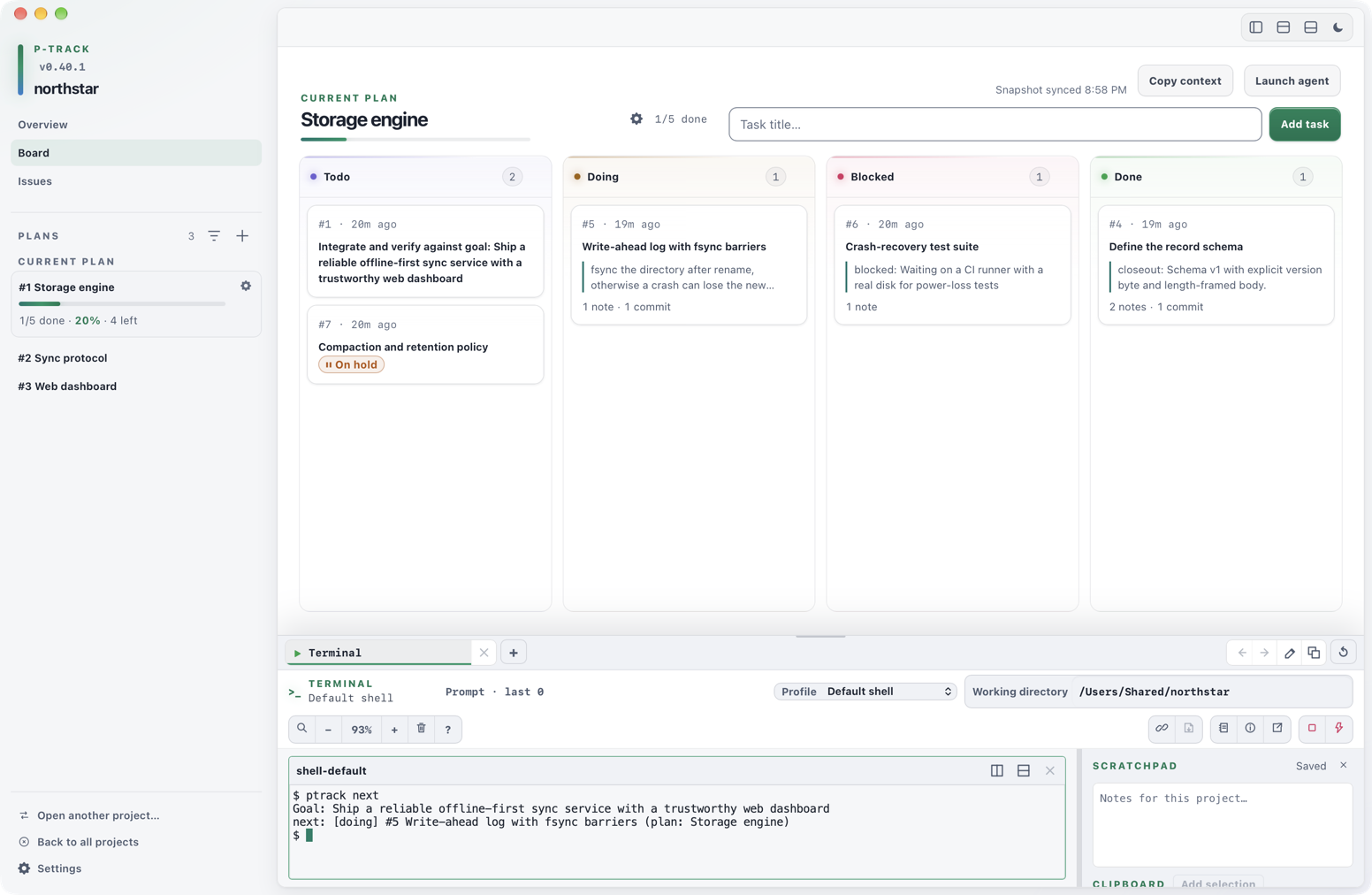Image resolution: width=1372 pixels, height=895 pixels.
Task: Click the notes log icon in terminal toolbar
Action: [1223, 729]
